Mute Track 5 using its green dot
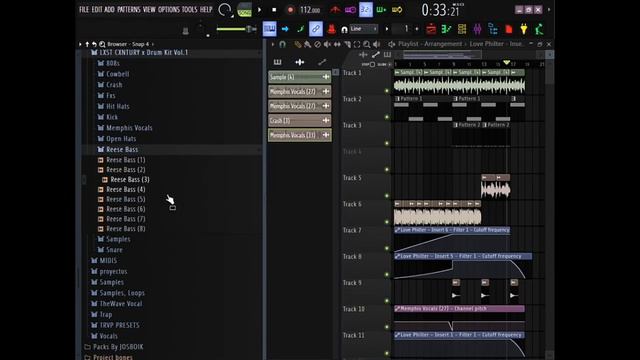 387,196
